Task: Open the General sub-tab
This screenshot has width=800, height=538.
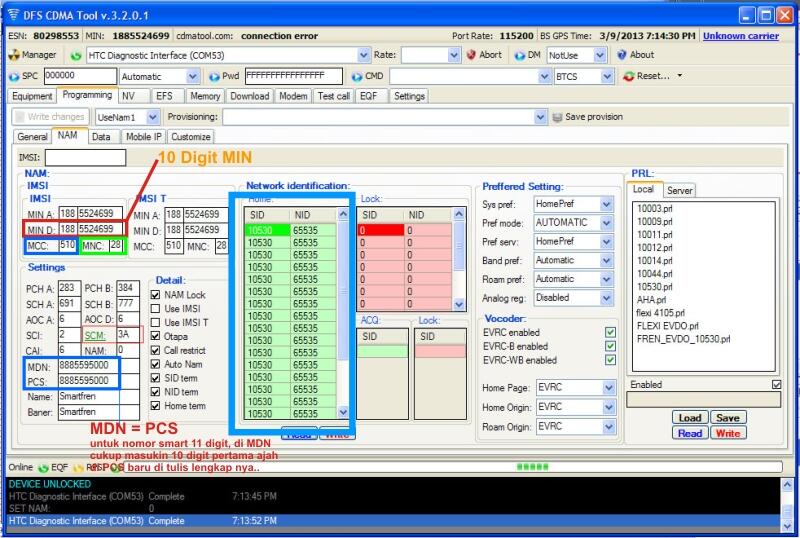Action: [x=32, y=137]
